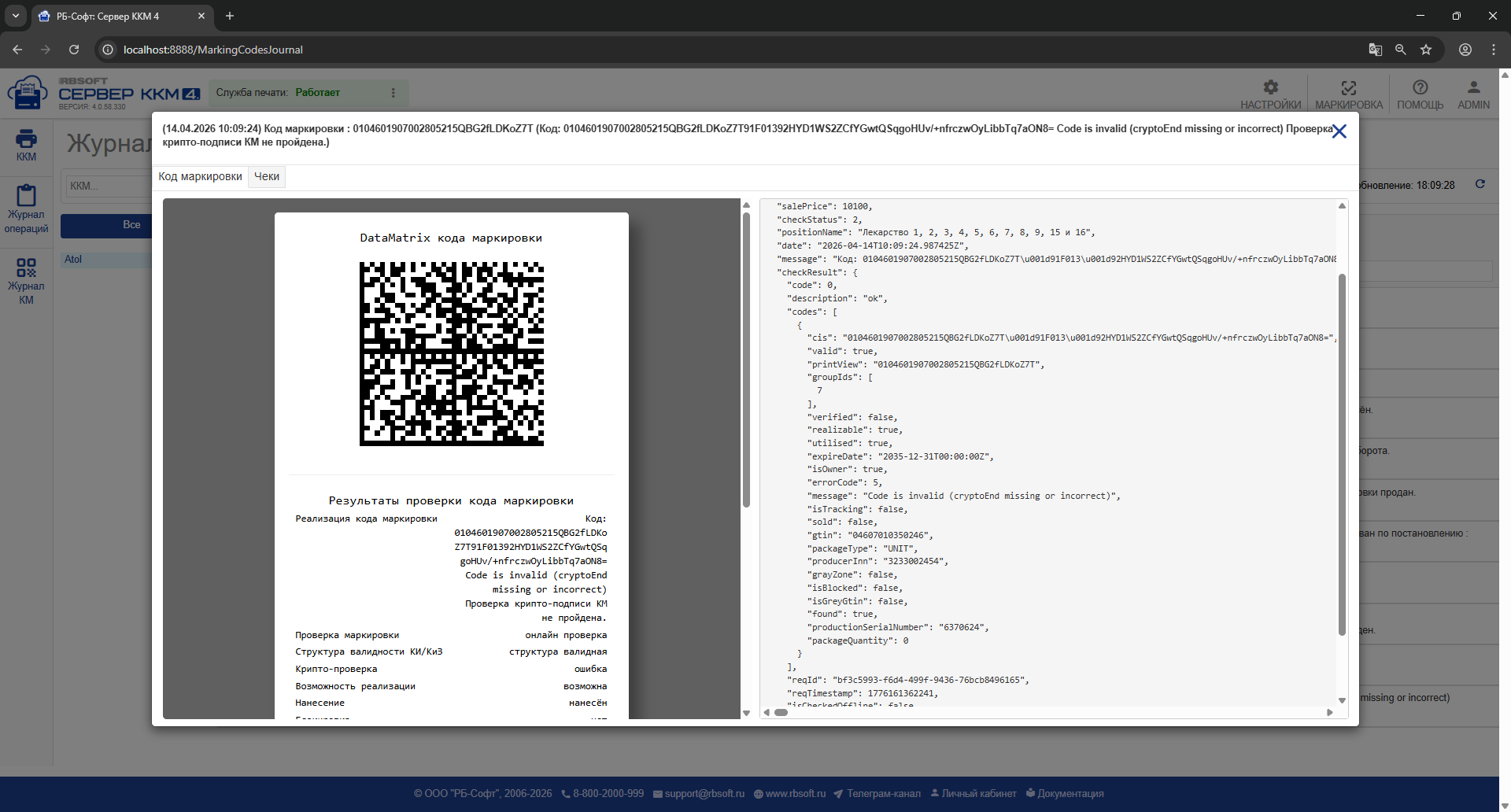Go back in browser history
Screen dimensions: 1511x812
click(17, 50)
